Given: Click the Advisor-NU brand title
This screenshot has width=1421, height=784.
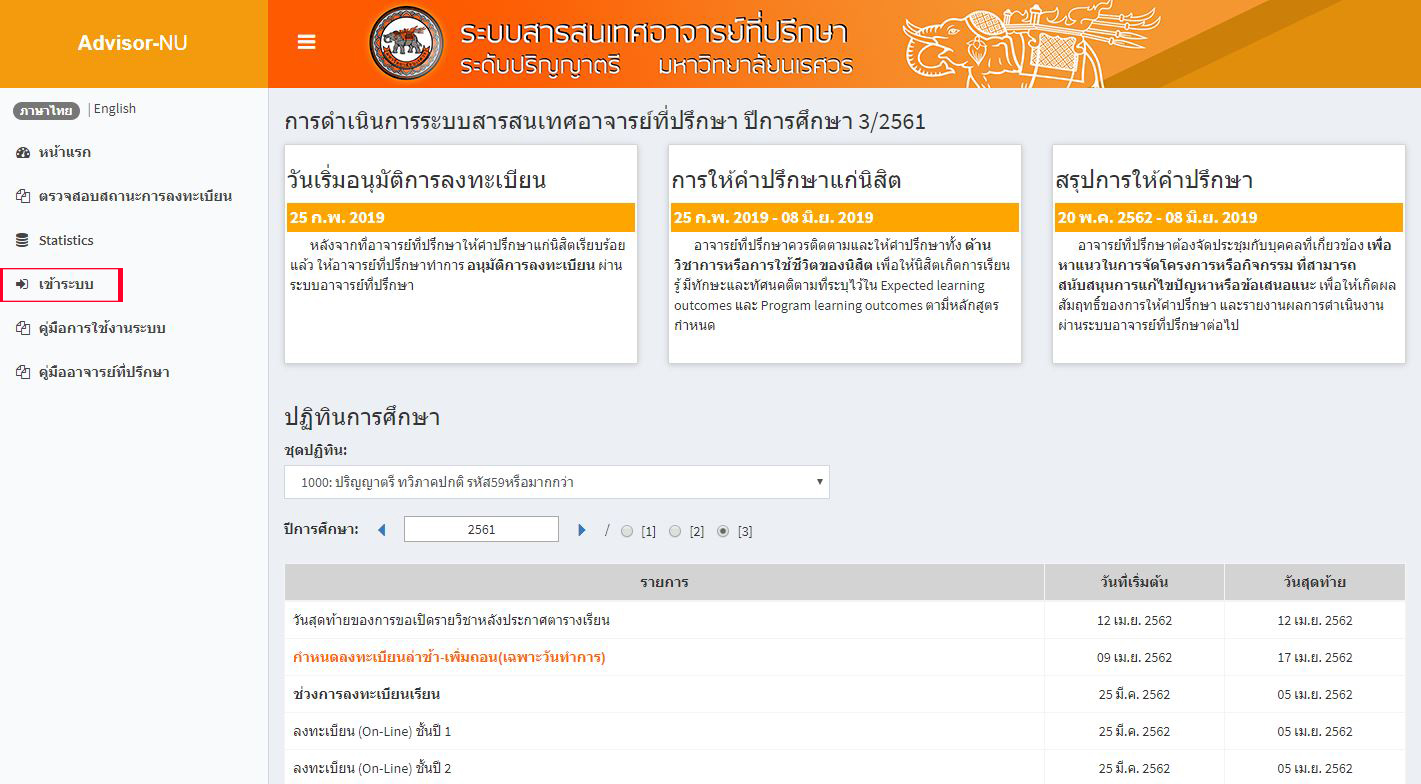Looking at the screenshot, I should (132, 43).
